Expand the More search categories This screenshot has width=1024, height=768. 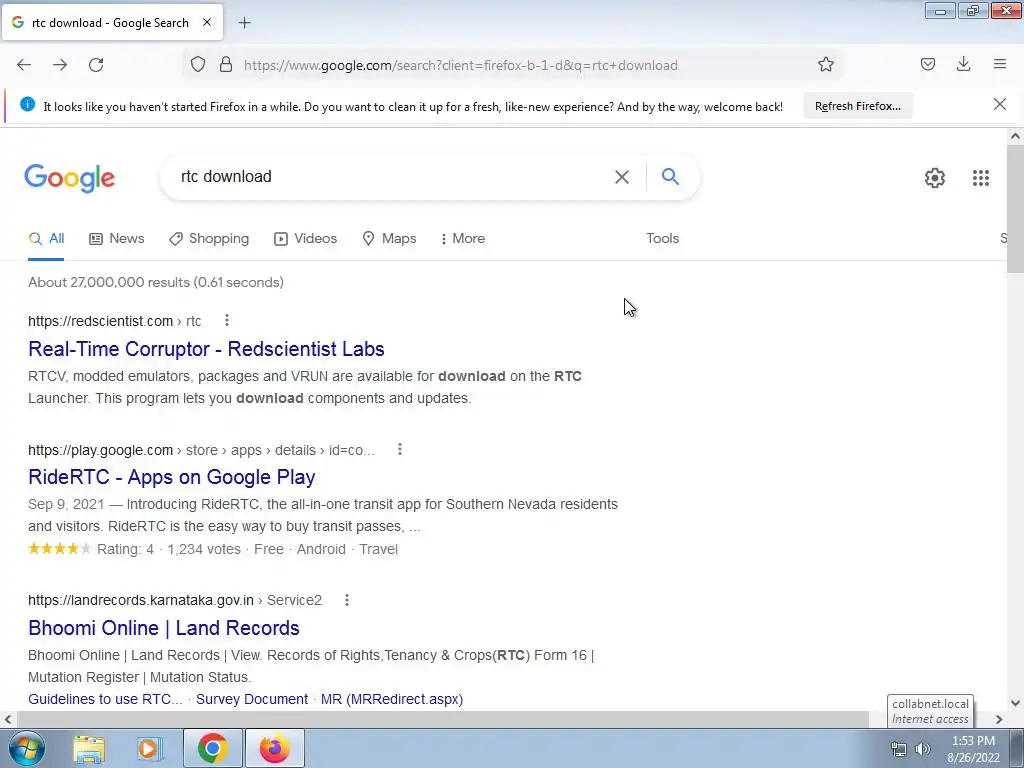pyautogui.click(x=462, y=238)
